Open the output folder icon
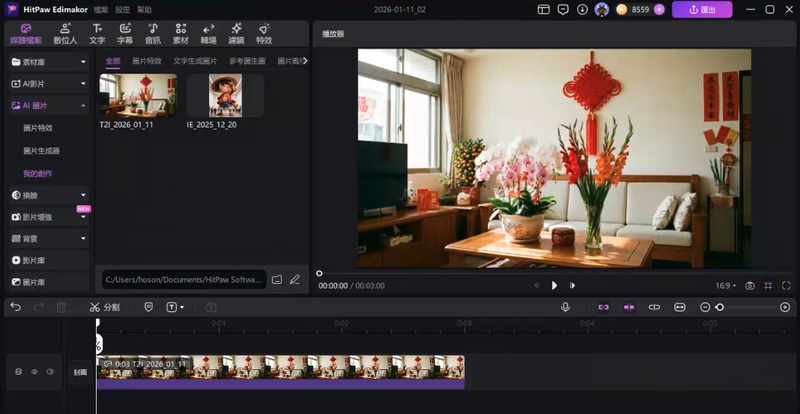This screenshot has width=800, height=414. point(277,280)
